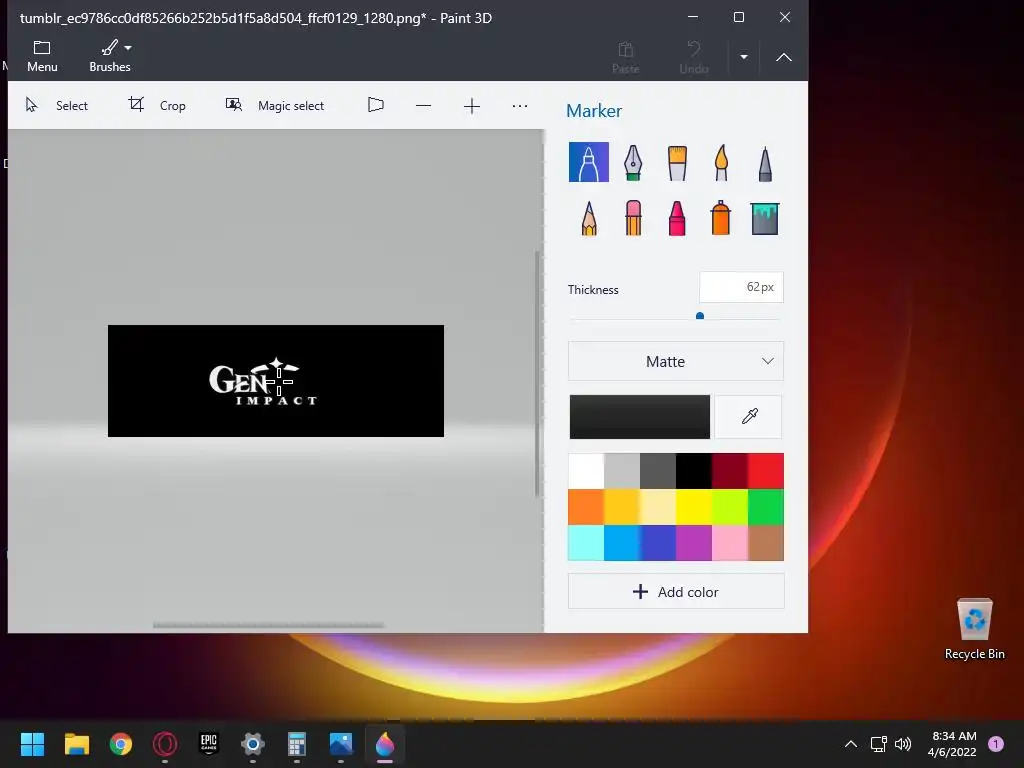Viewport: 1024px width, 768px height.
Task: Open the Recycle Bin desktop icon
Action: click(x=974, y=628)
